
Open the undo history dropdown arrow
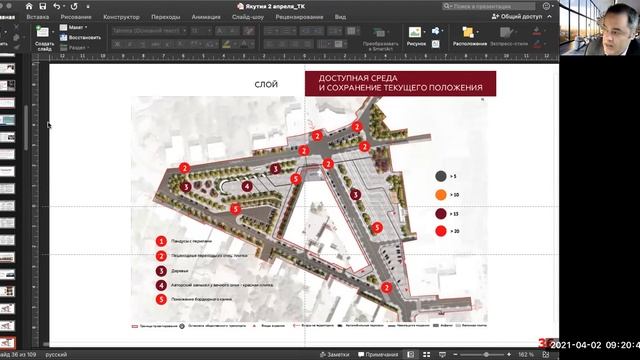click(64, 7)
